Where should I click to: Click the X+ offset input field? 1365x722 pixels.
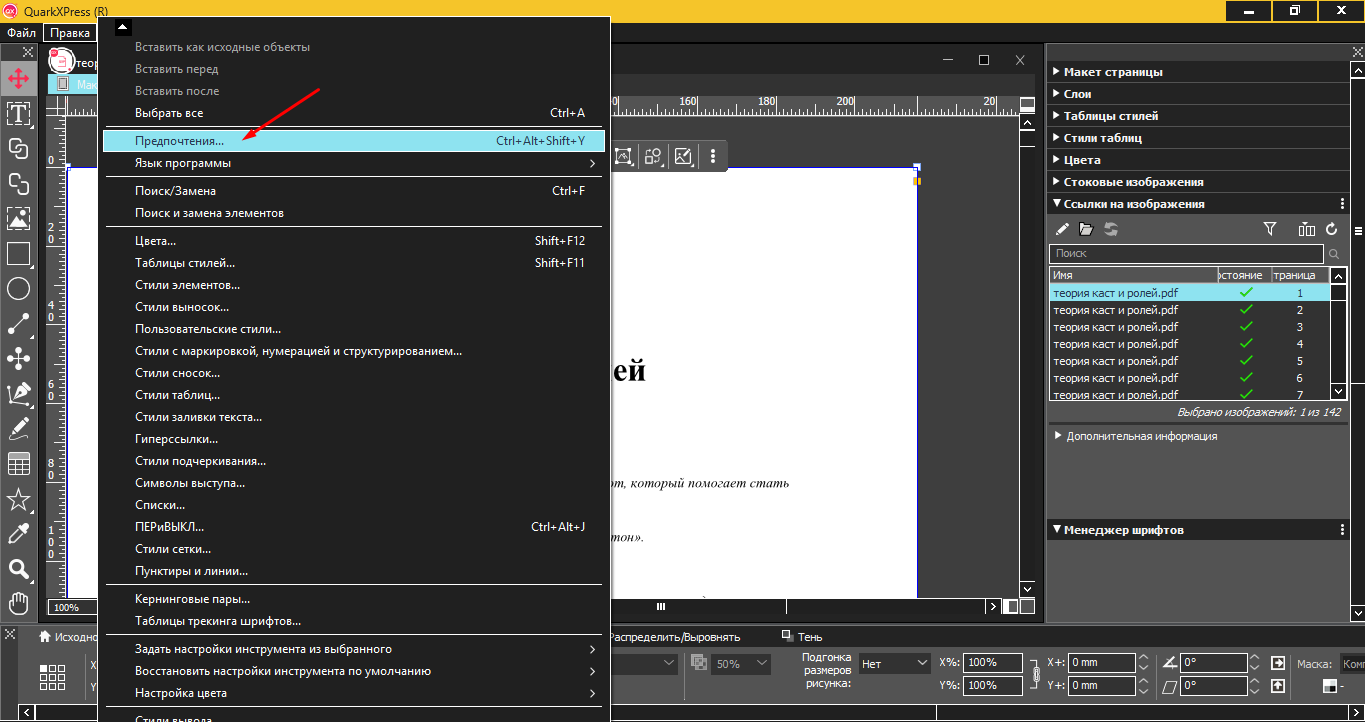click(x=1101, y=663)
